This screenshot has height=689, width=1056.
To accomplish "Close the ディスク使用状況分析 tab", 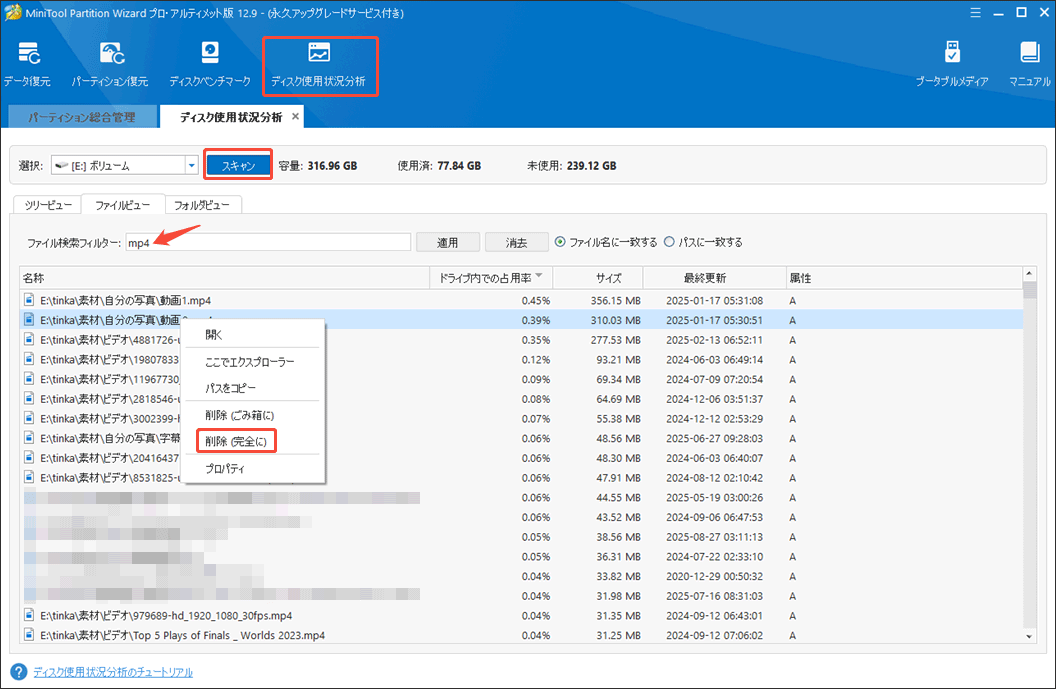I will [295, 117].
